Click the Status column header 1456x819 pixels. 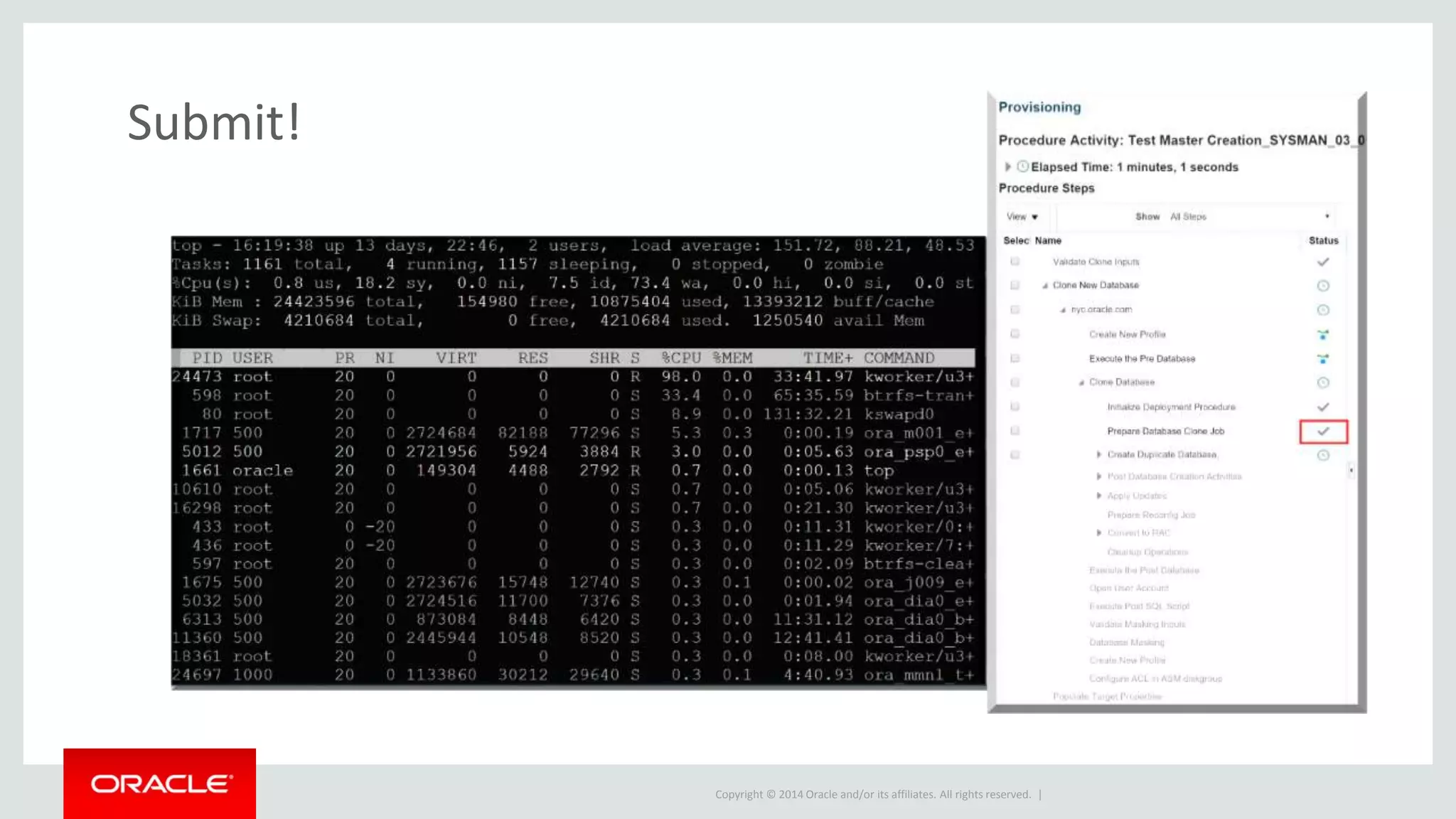[x=1323, y=241]
